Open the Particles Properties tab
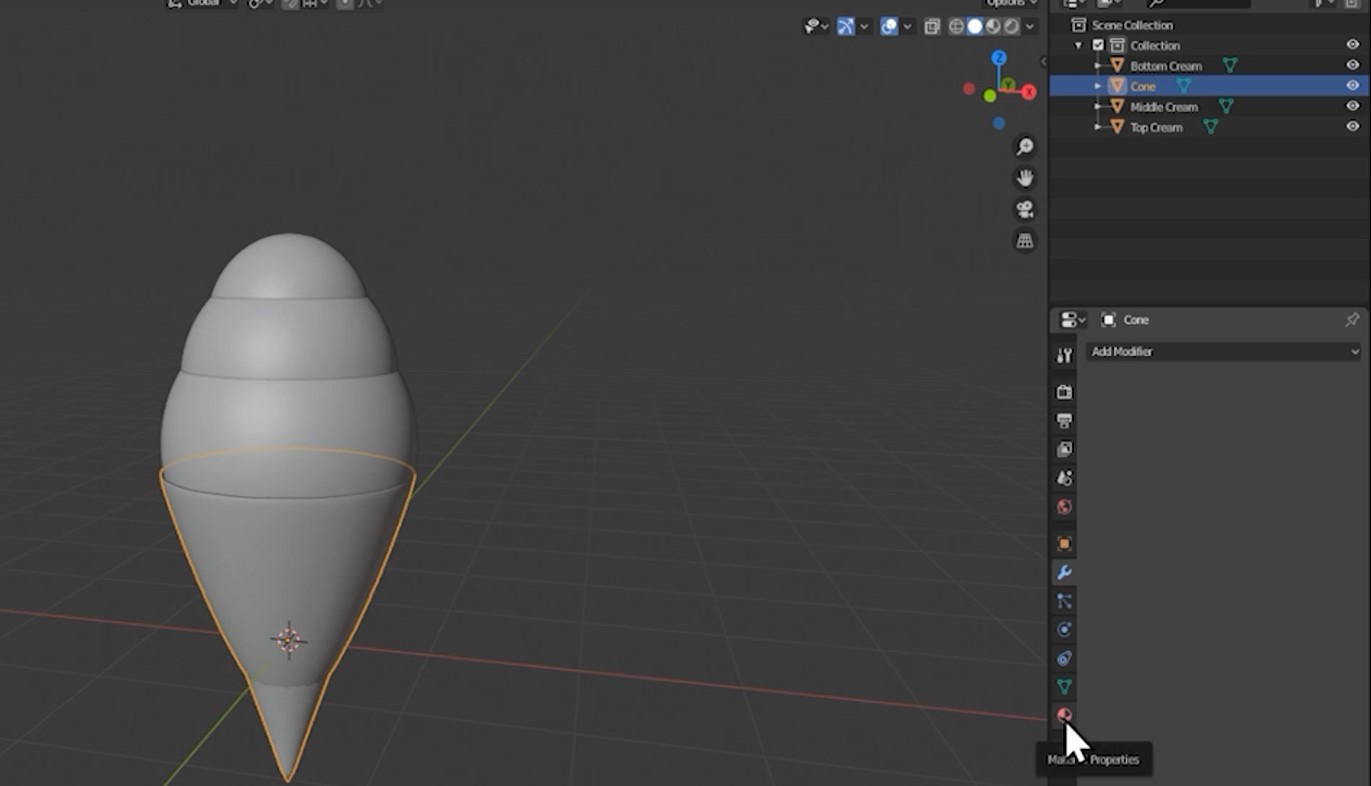 pos(1064,601)
